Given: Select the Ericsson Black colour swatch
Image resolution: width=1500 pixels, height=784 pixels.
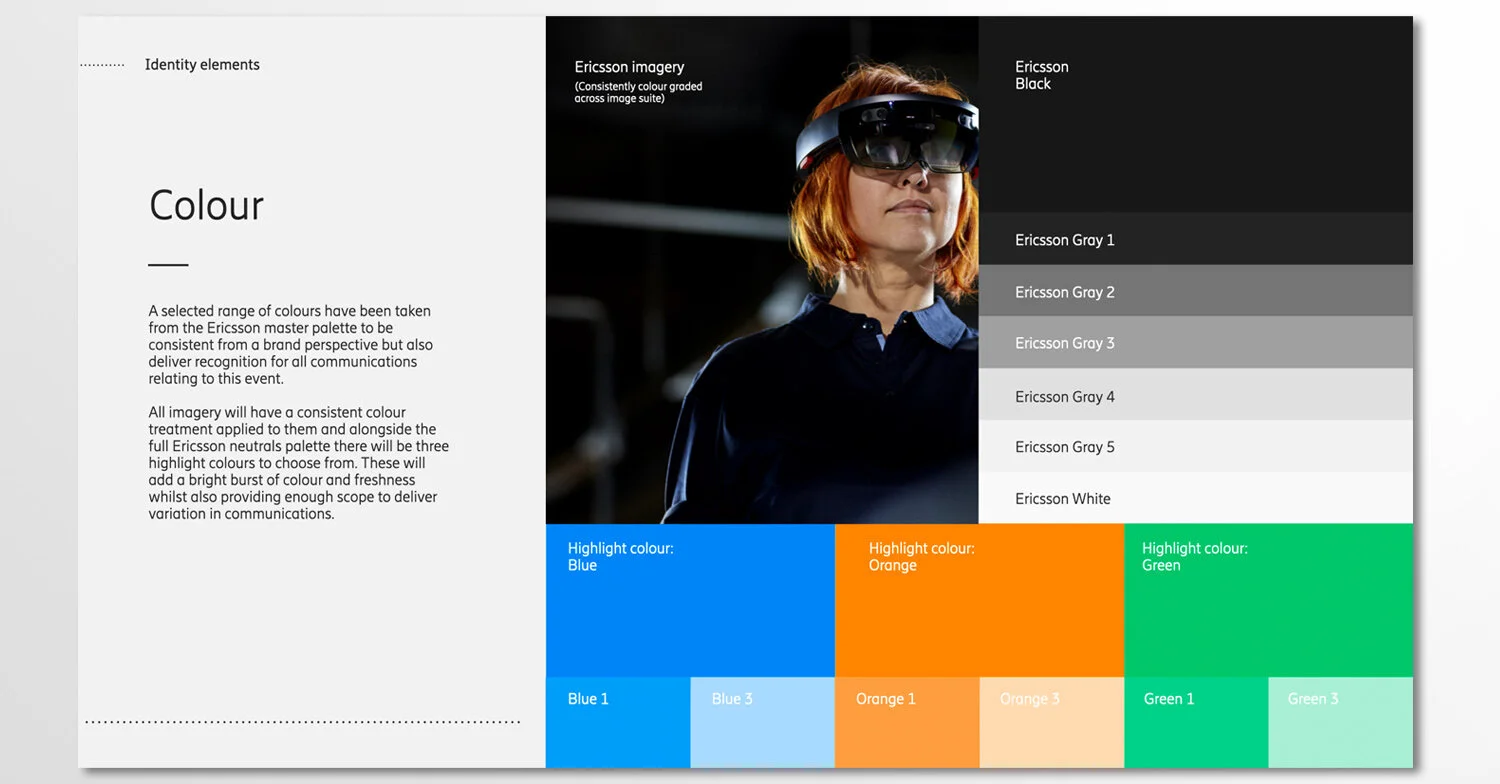Looking at the screenshot, I should [x=1195, y=114].
